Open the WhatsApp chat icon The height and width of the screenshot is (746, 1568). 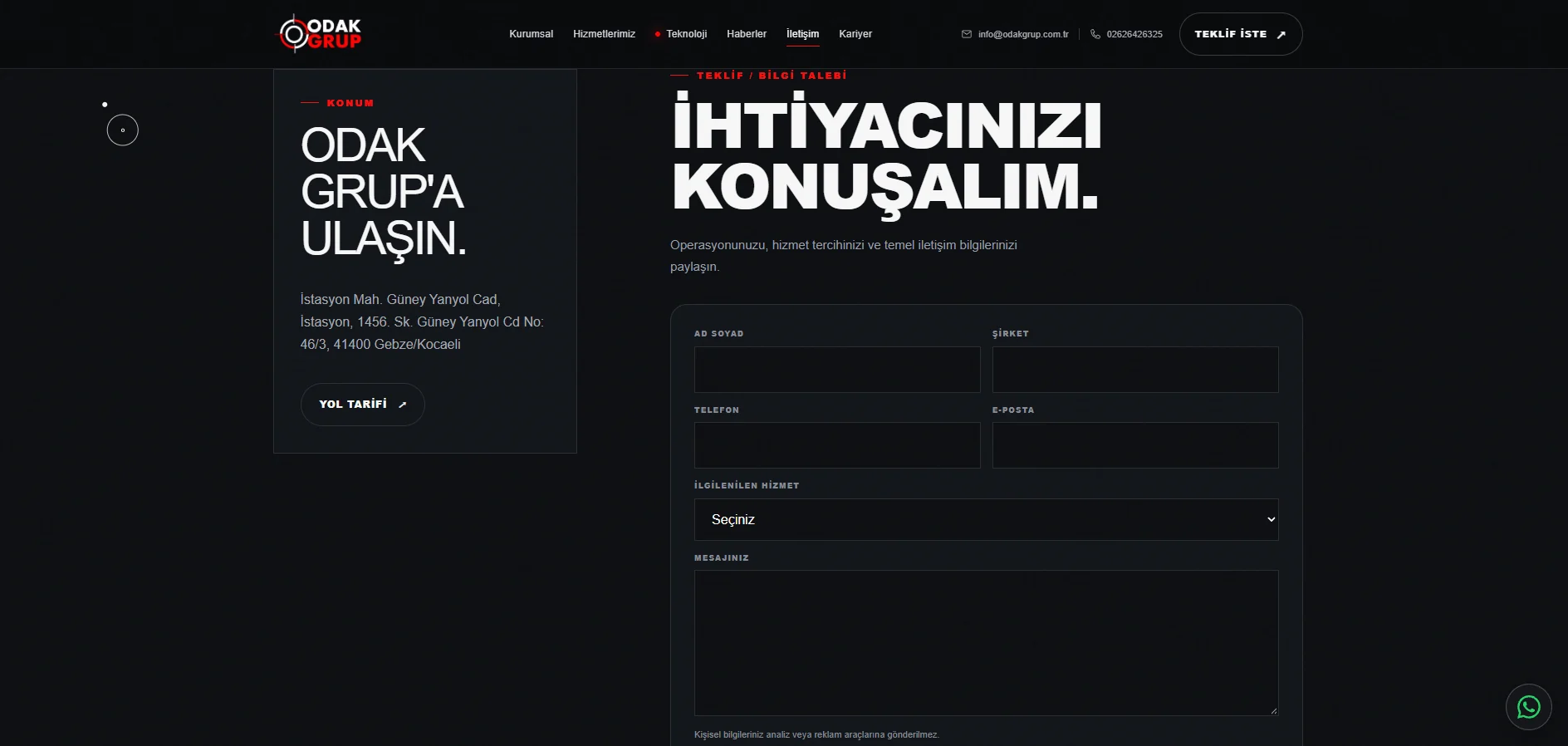[x=1528, y=707]
